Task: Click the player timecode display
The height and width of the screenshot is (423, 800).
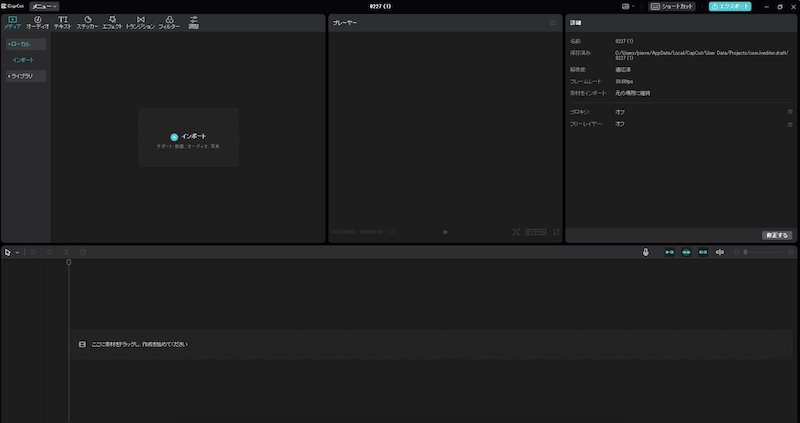Action: click(357, 232)
